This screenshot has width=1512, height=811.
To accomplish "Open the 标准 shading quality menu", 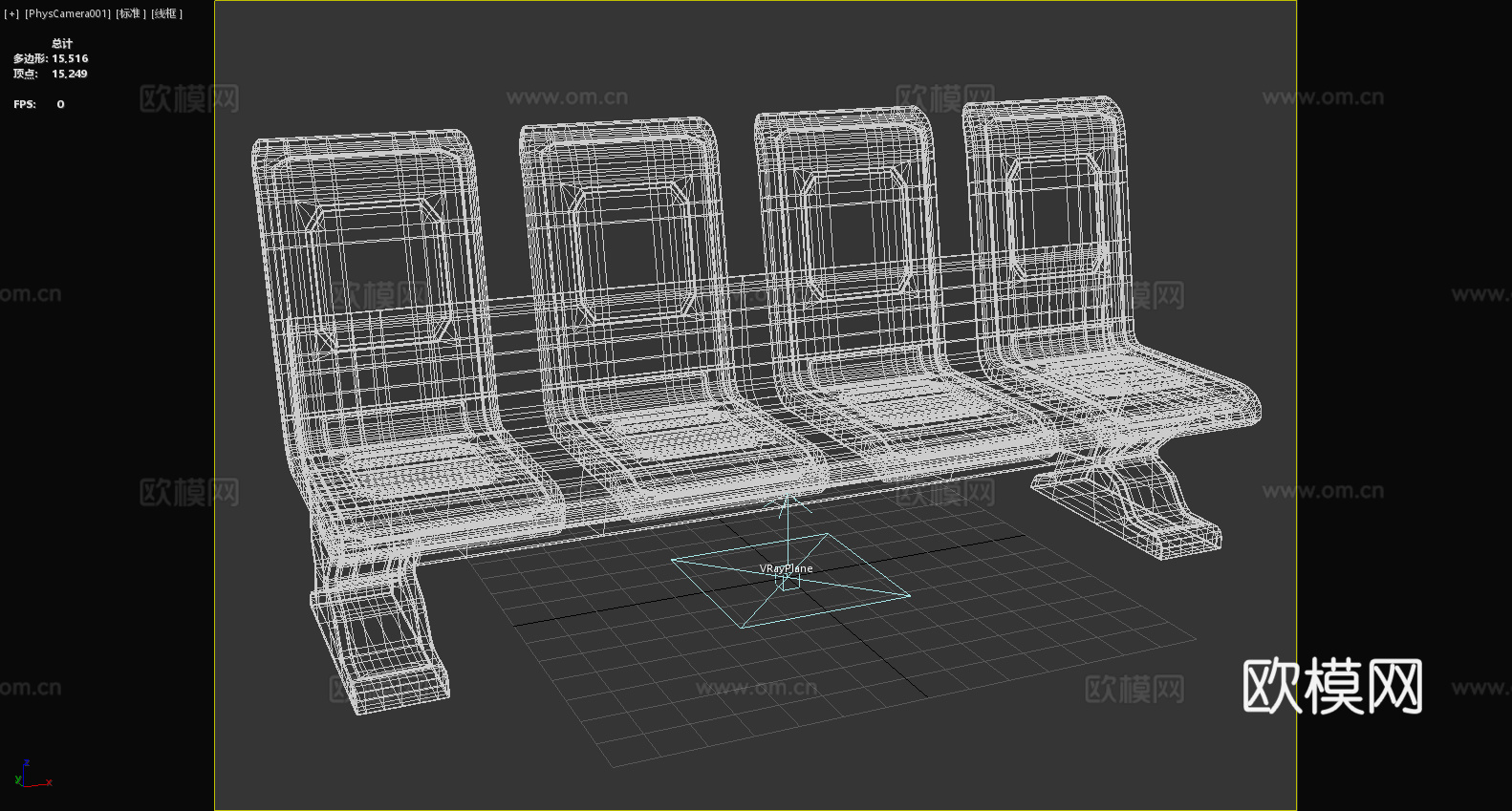I will (131, 14).
